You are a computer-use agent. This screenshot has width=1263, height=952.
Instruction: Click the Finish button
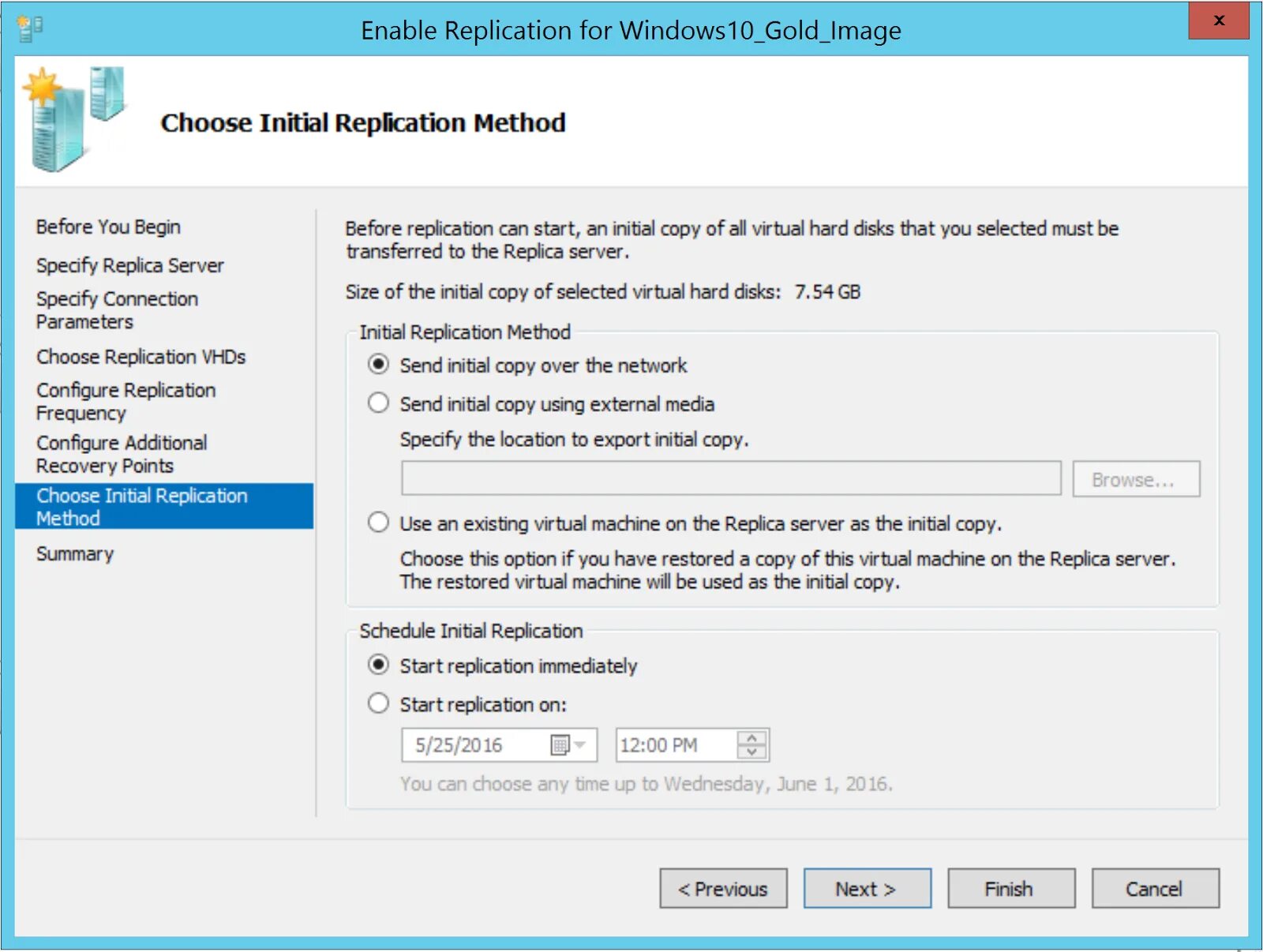point(1010,889)
